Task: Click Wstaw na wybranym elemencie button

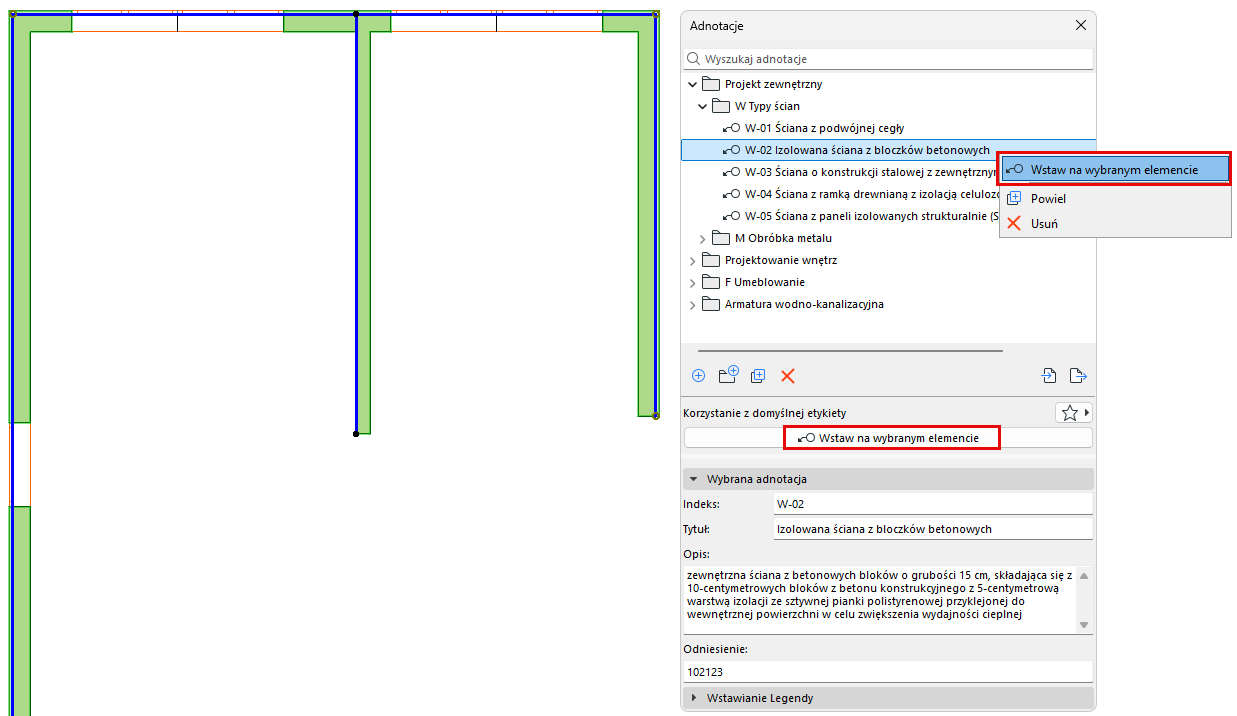Action: click(888, 438)
